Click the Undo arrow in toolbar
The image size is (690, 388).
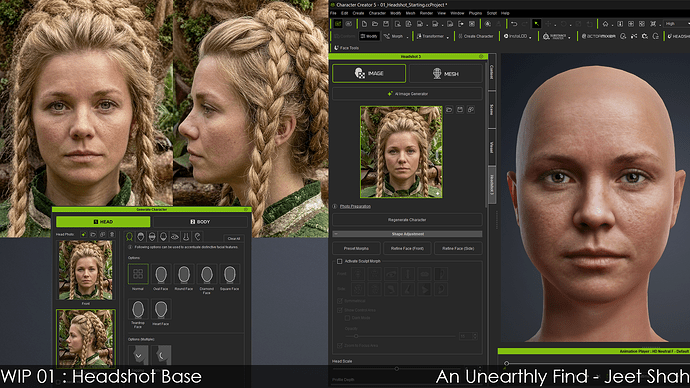pos(514,24)
